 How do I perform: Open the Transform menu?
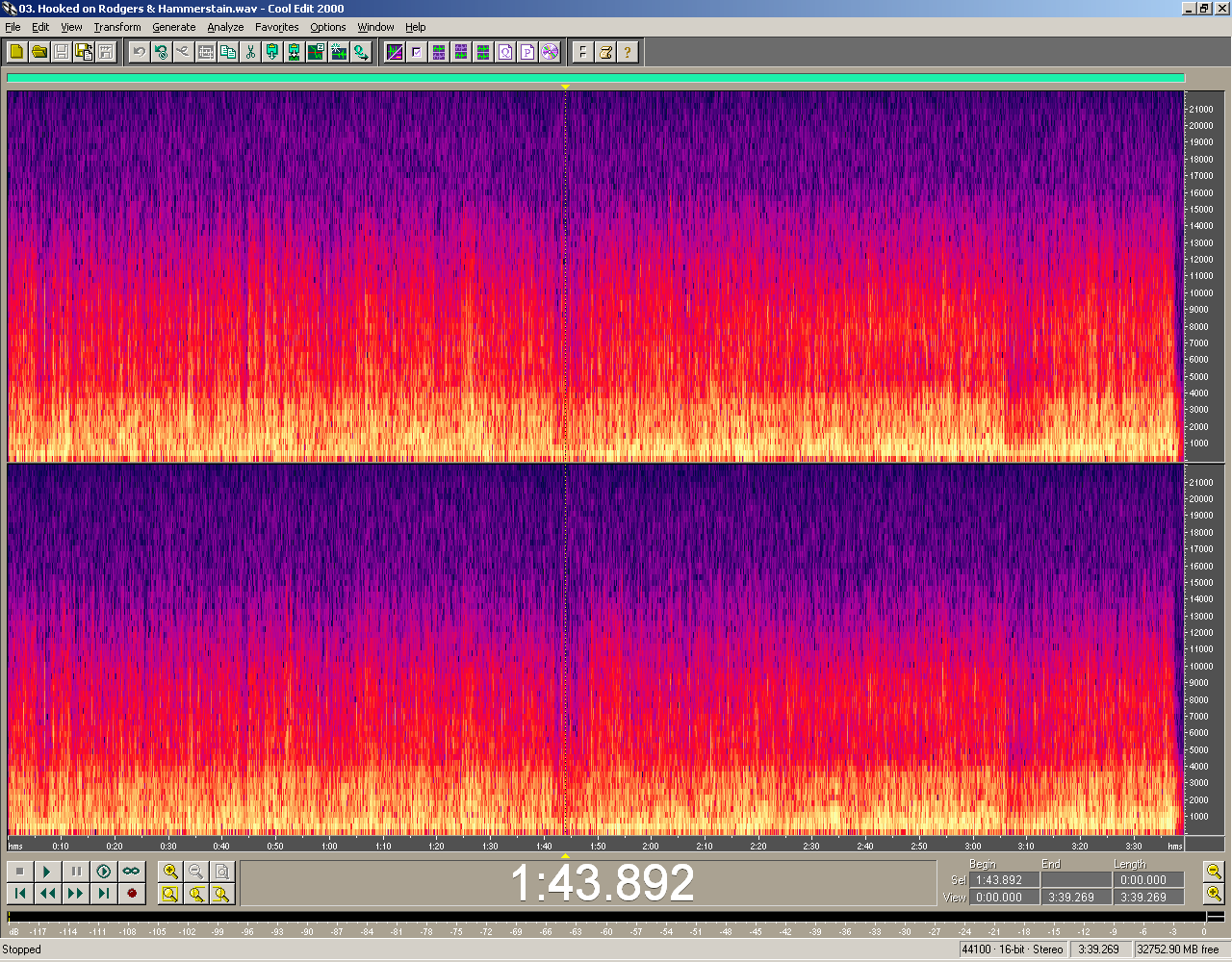pyautogui.click(x=117, y=27)
